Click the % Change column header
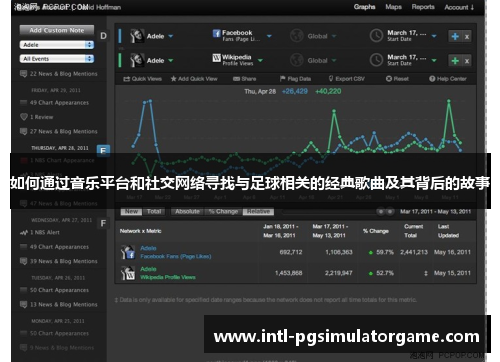Screen dimensions: 500x362 tap(376, 231)
